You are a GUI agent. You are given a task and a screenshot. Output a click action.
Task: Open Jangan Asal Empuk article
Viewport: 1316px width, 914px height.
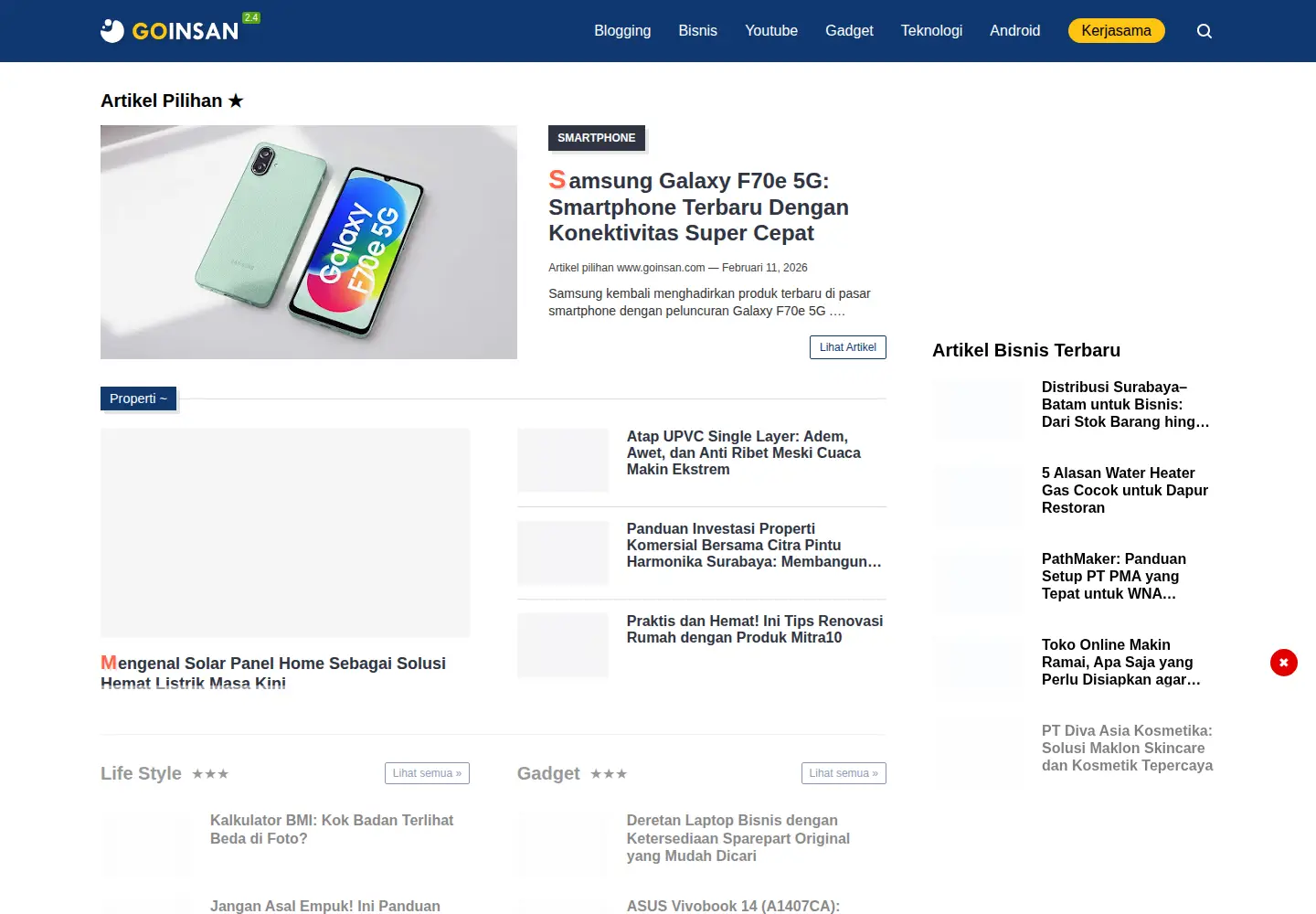(x=325, y=906)
